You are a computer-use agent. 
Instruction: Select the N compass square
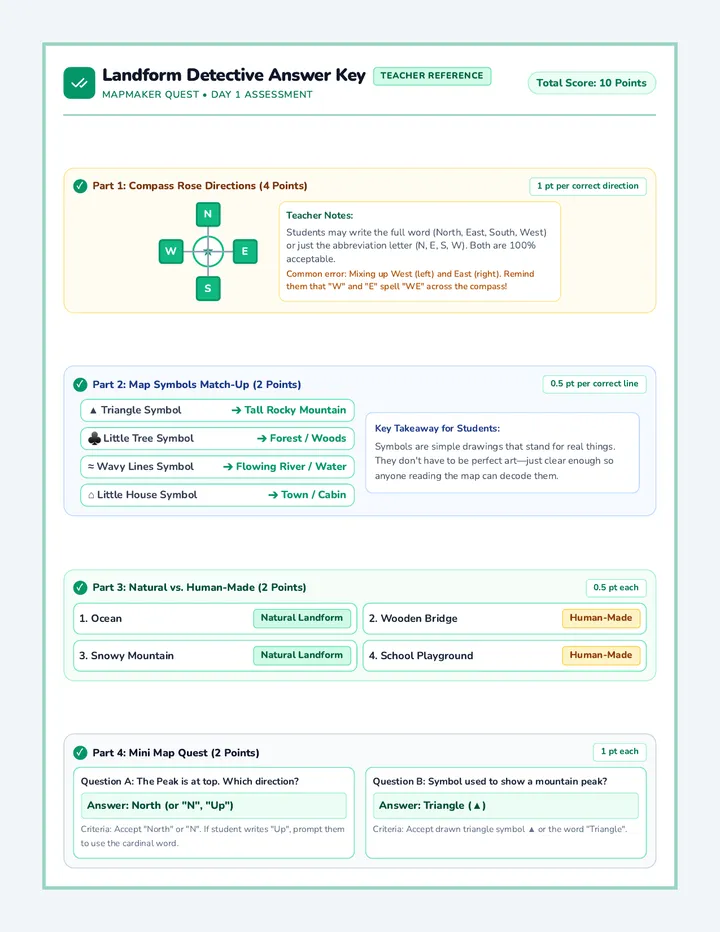pyautogui.click(x=208, y=214)
